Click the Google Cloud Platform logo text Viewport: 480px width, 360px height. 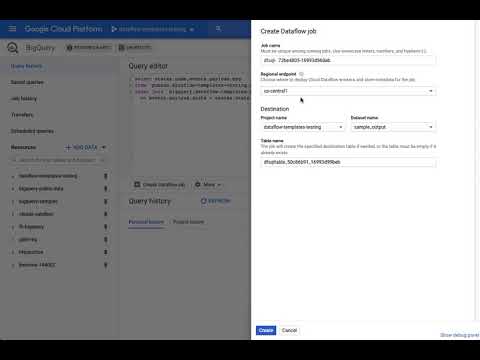point(64,29)
